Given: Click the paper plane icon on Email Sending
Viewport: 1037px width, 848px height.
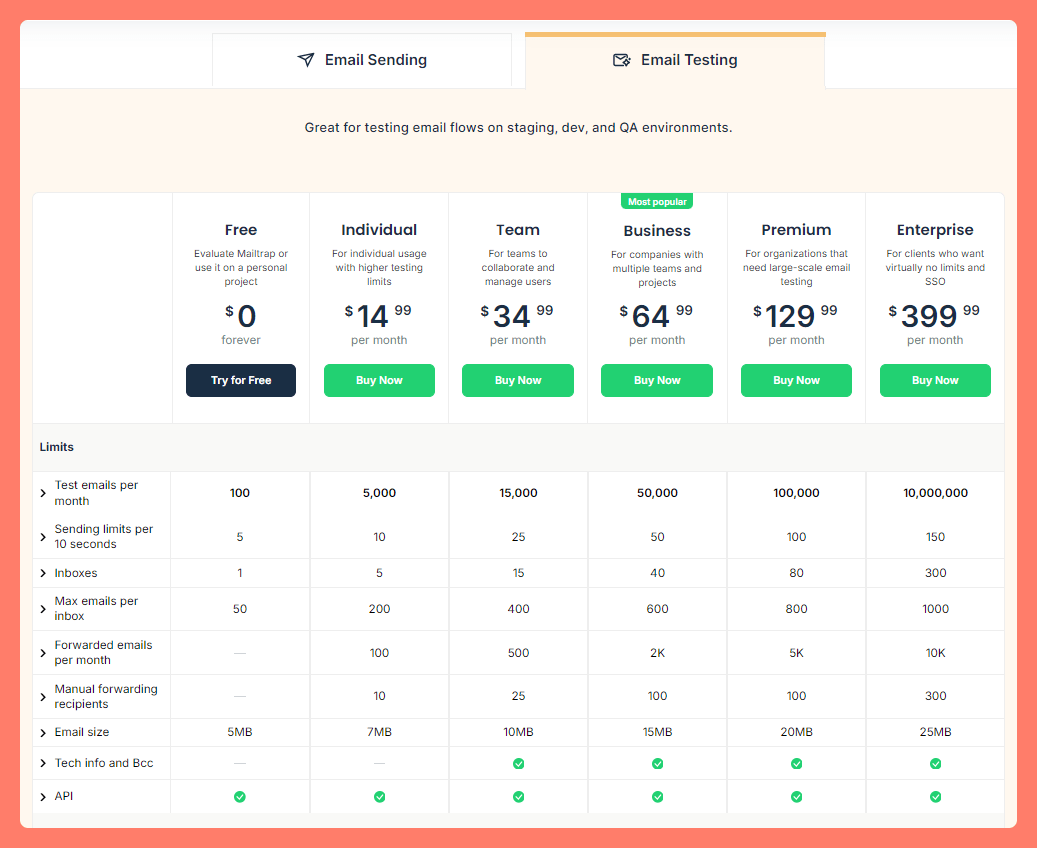Looking at the screenshot, I should tap(306, 60).
